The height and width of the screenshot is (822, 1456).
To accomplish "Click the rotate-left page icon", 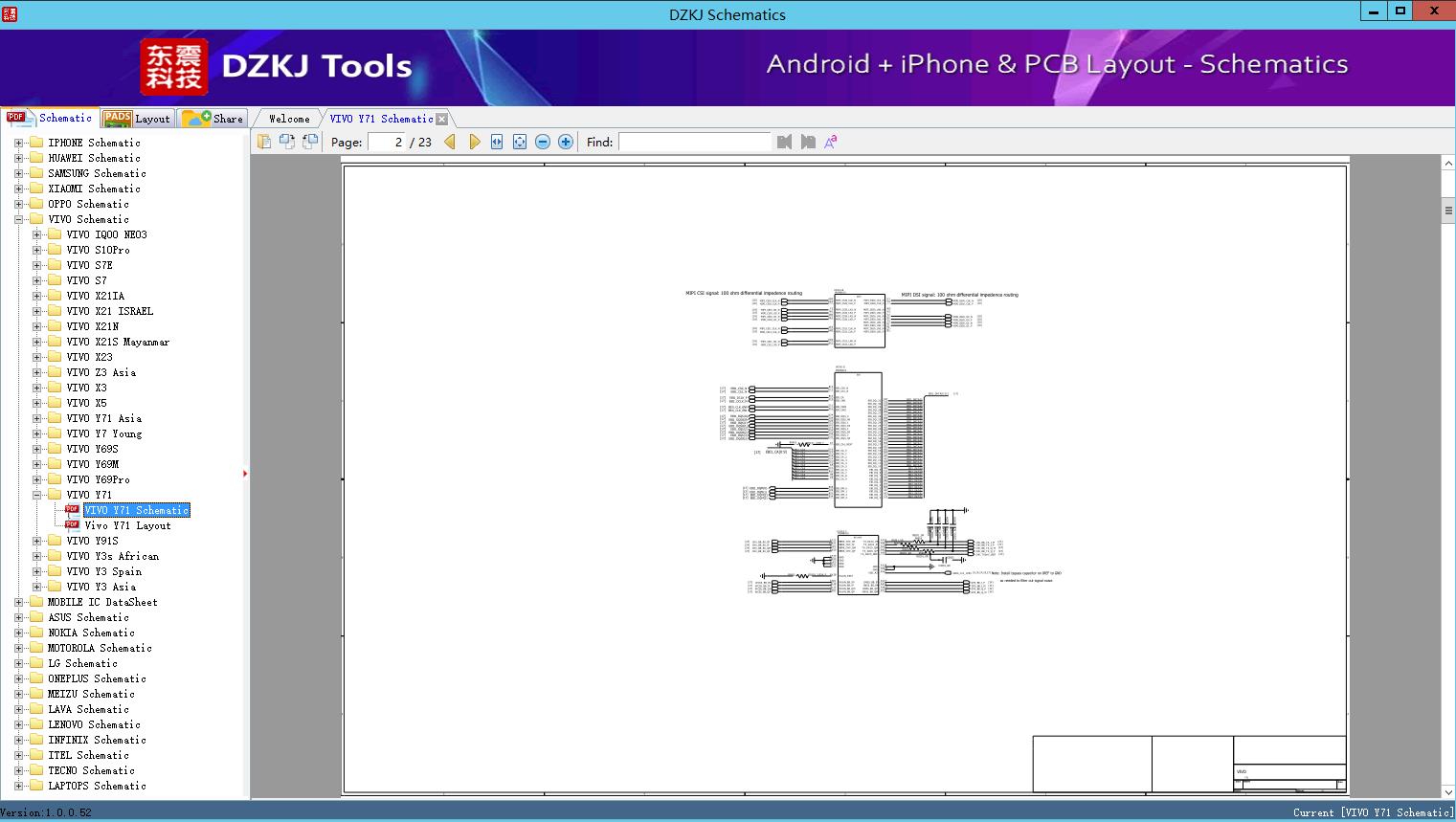I will 286,142.
